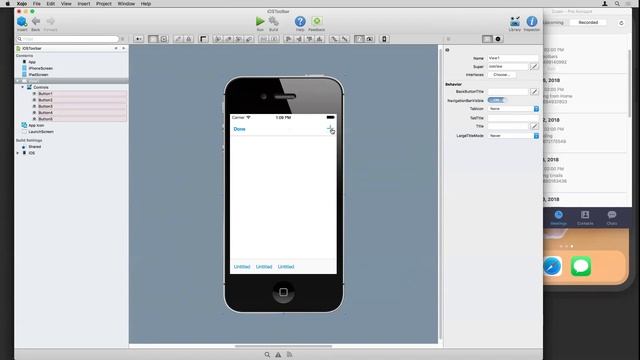Select iPhoneScreen in the navigator
Image resolution: width=640 pixels, height=360 pixels.
pyautogui.click(x=40, y=68)
